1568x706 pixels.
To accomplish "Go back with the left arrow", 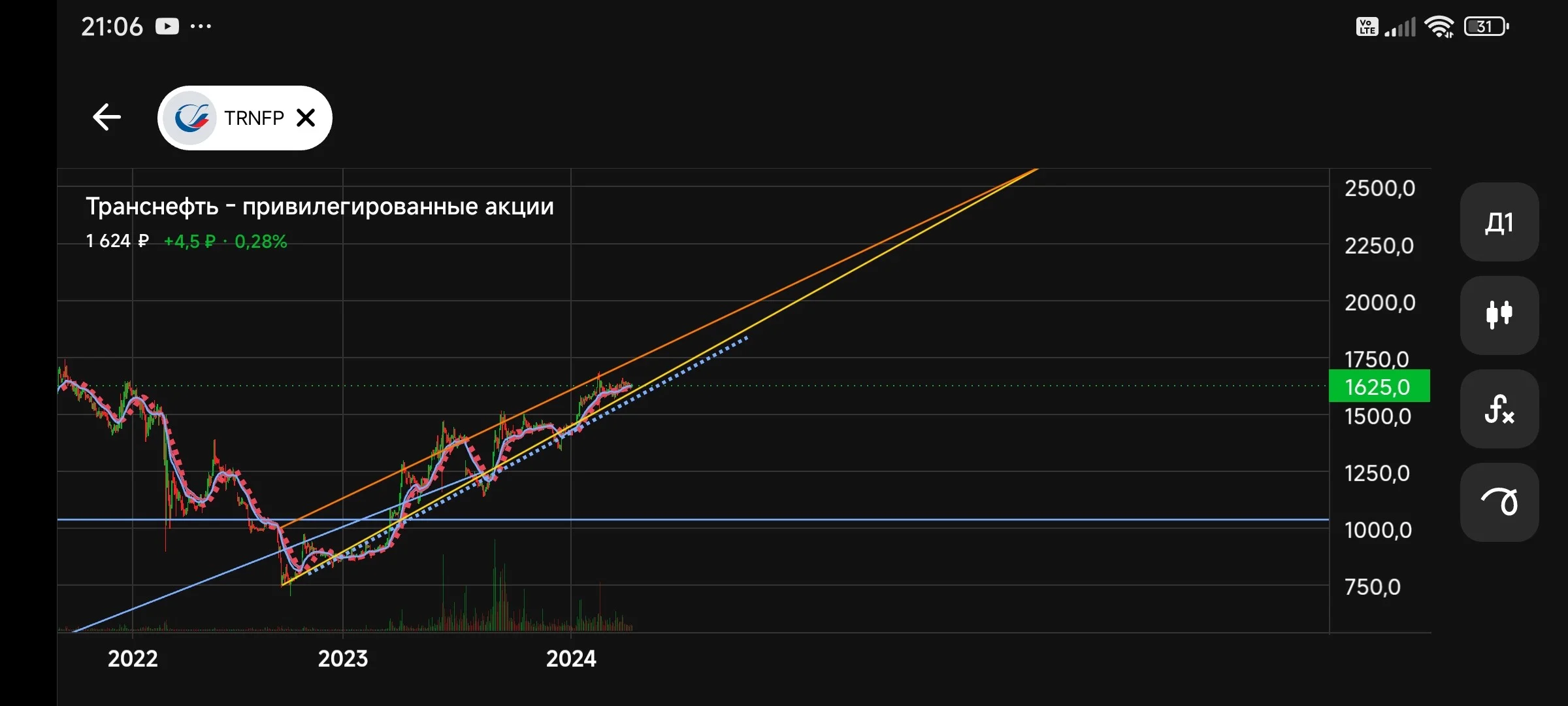I will point(107,118).
